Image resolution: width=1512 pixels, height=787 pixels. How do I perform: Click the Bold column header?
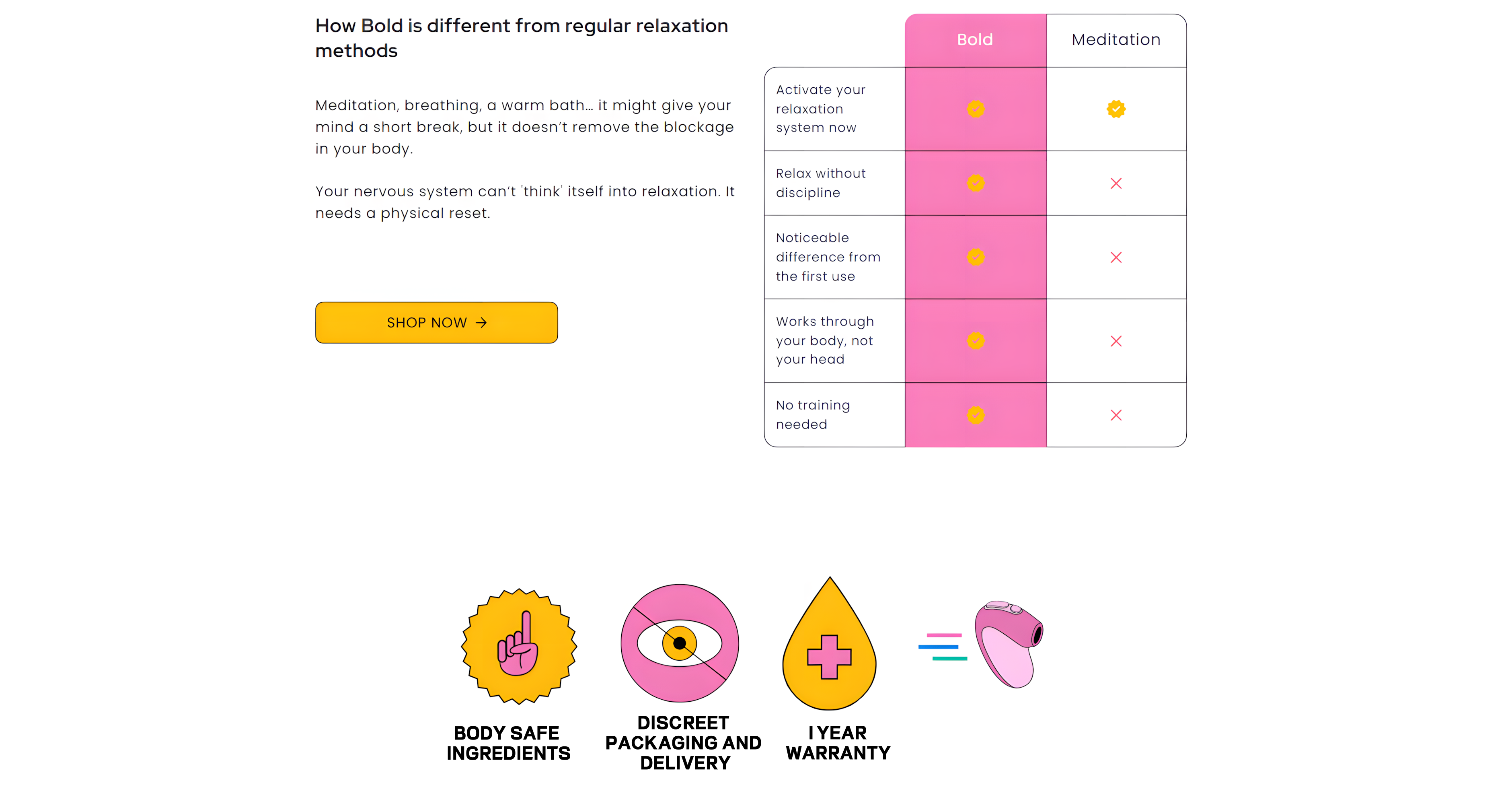pyautogui.click(x=975, y=40)
